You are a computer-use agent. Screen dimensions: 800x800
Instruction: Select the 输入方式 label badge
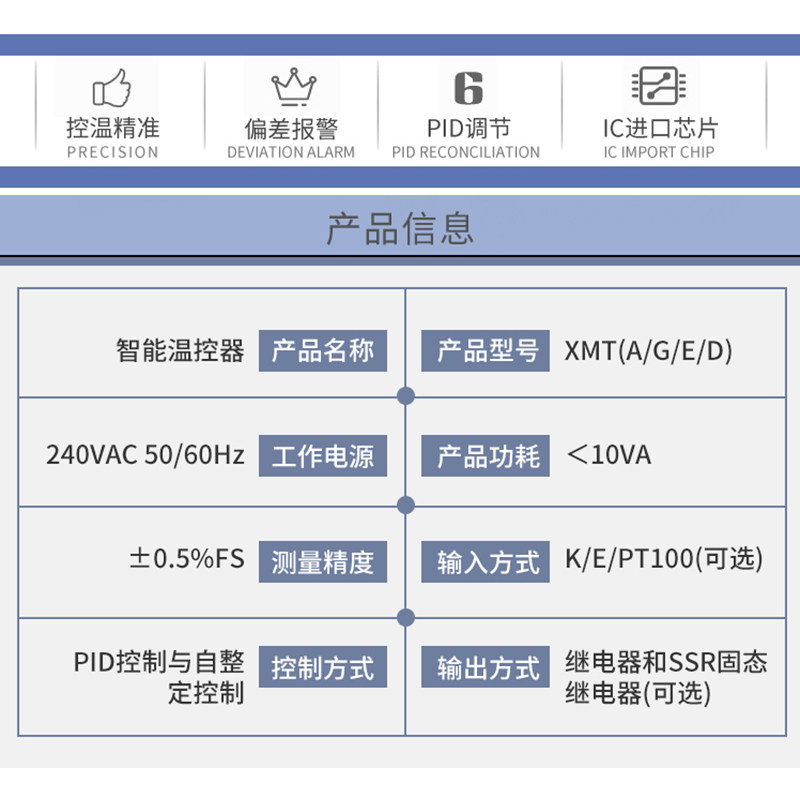tap(485, 562)
